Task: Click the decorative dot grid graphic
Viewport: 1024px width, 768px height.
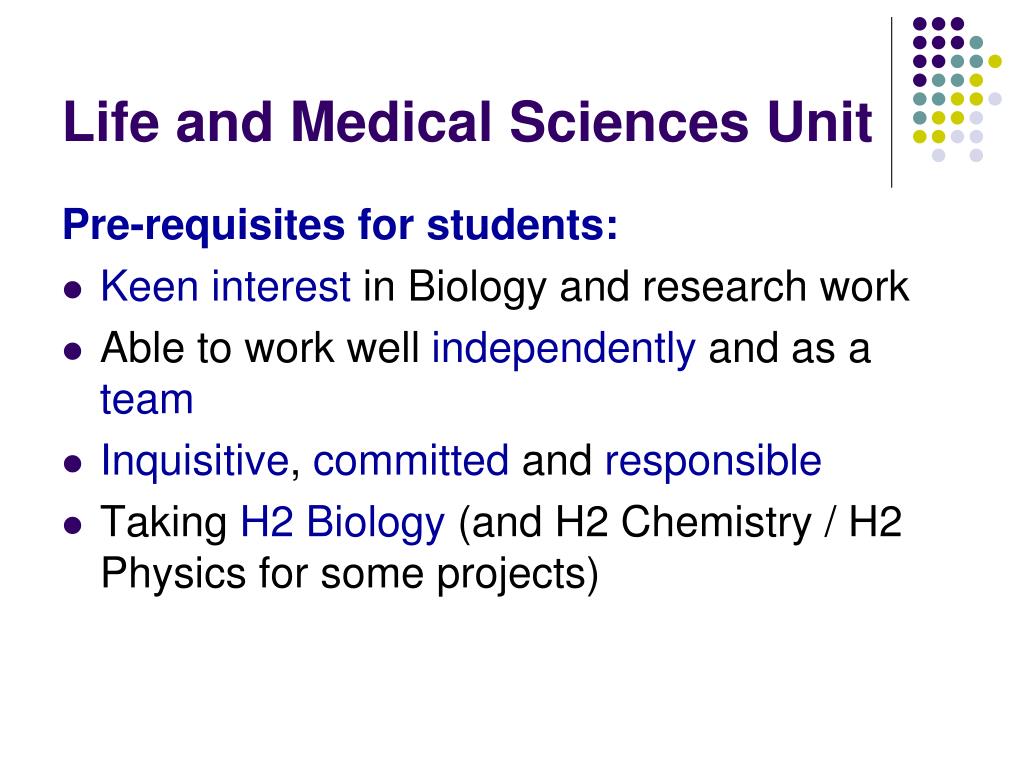Action: [x=957, y=89]
